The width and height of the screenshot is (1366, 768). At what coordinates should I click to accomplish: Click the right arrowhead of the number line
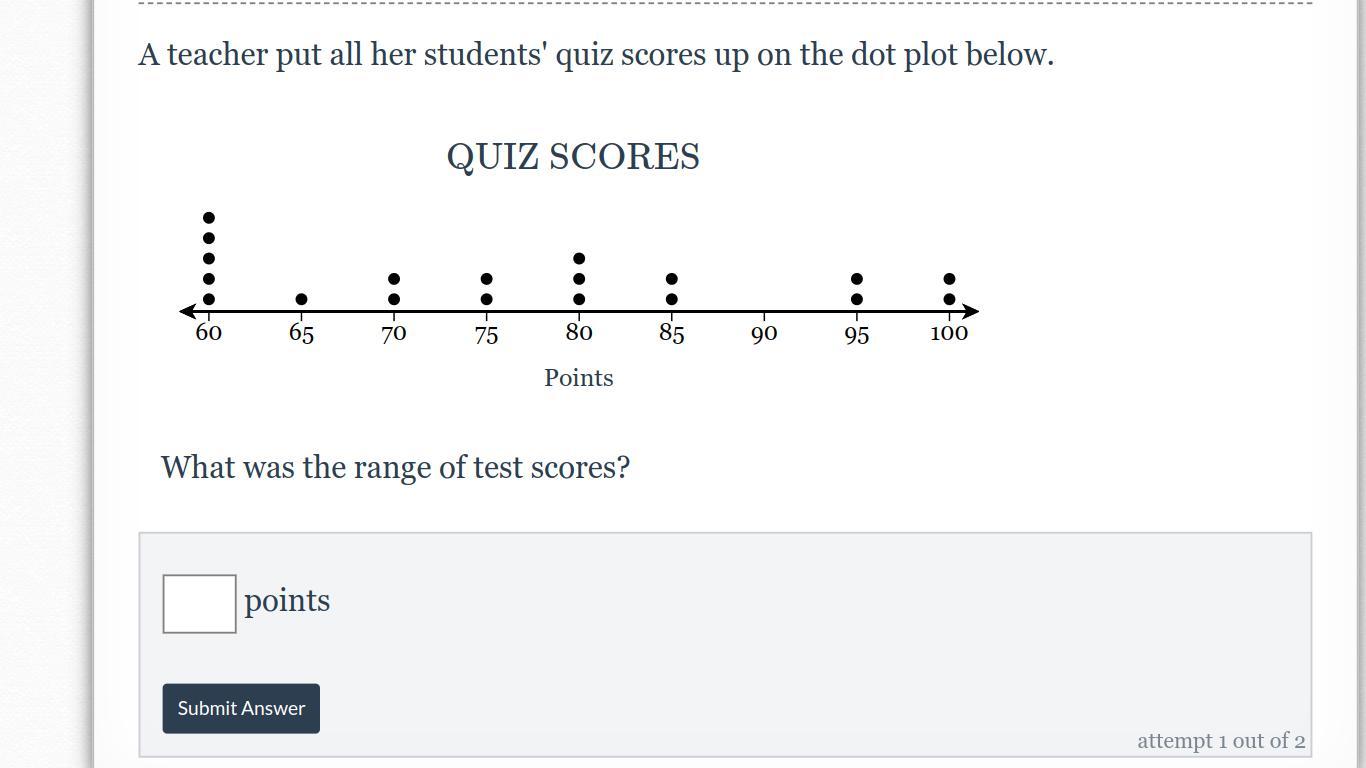[x=970, y=312]
